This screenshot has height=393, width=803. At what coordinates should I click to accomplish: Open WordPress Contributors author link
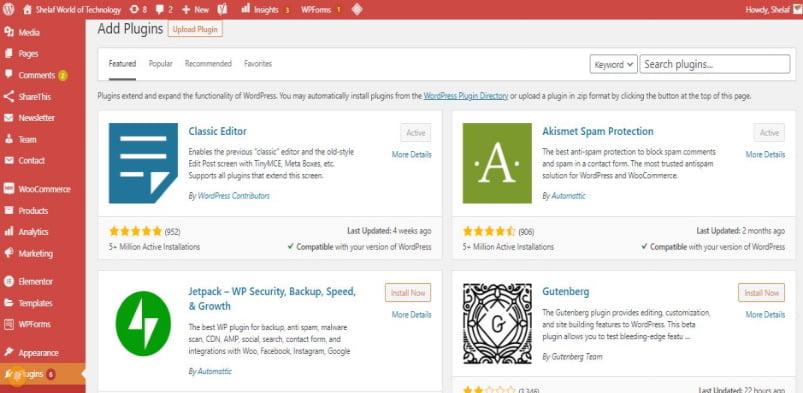coord(234,196)
